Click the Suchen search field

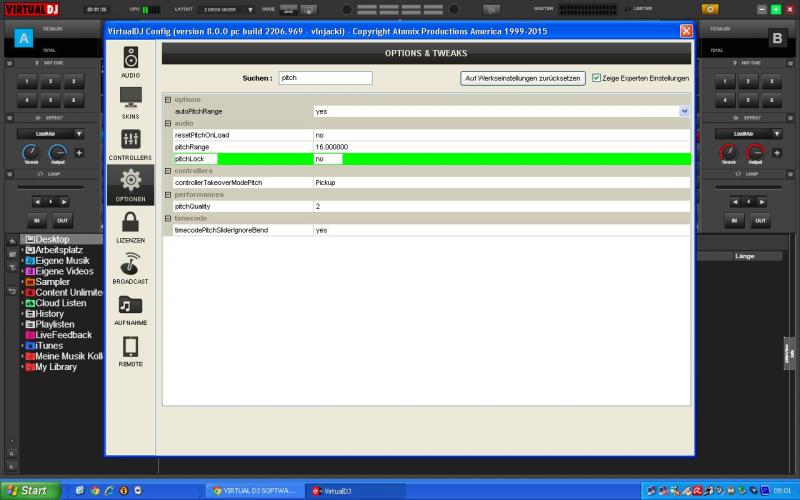click(x=326, y=78)
